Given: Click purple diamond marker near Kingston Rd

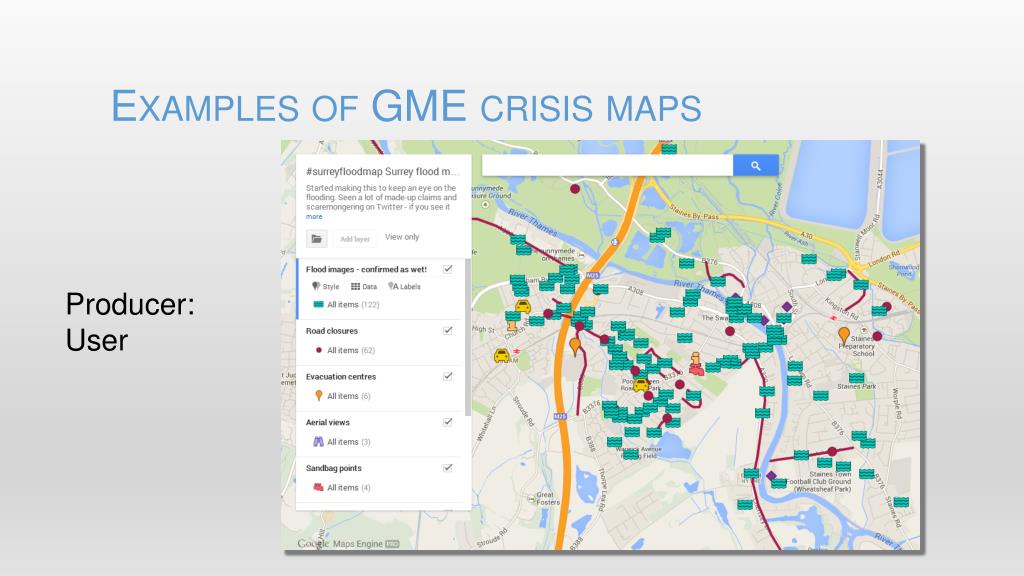Looking at the screenshot, I should point(787,306).
